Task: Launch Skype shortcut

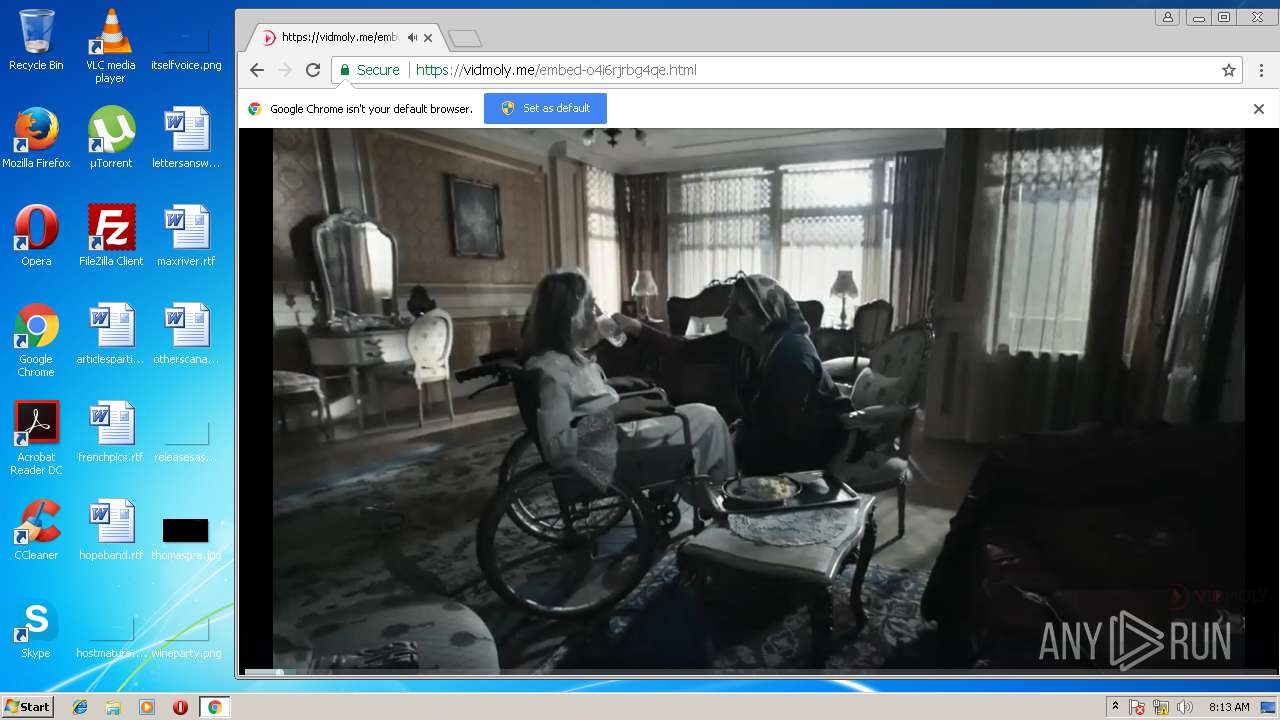Action: point(36,628)
